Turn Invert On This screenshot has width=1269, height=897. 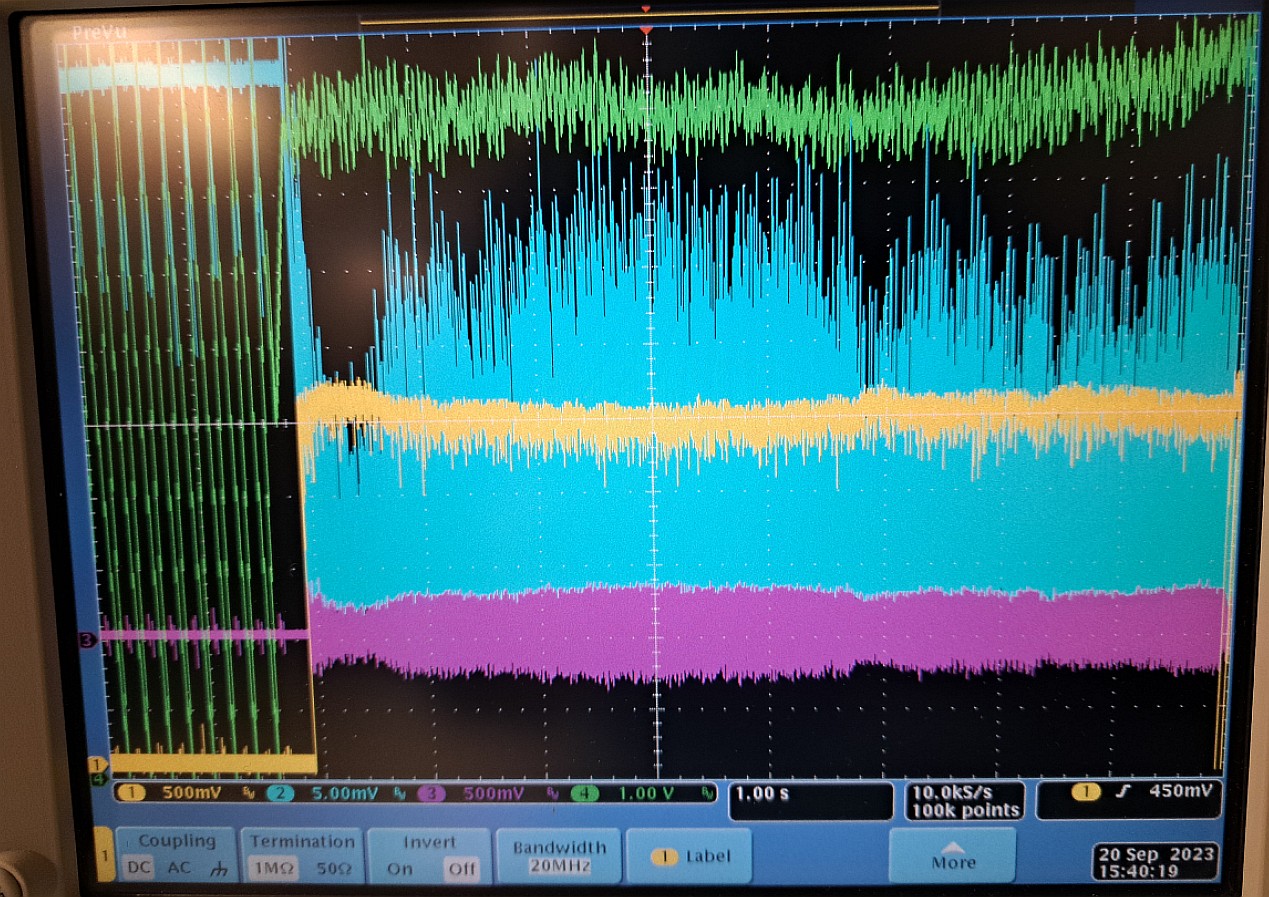tap(399, 868)
